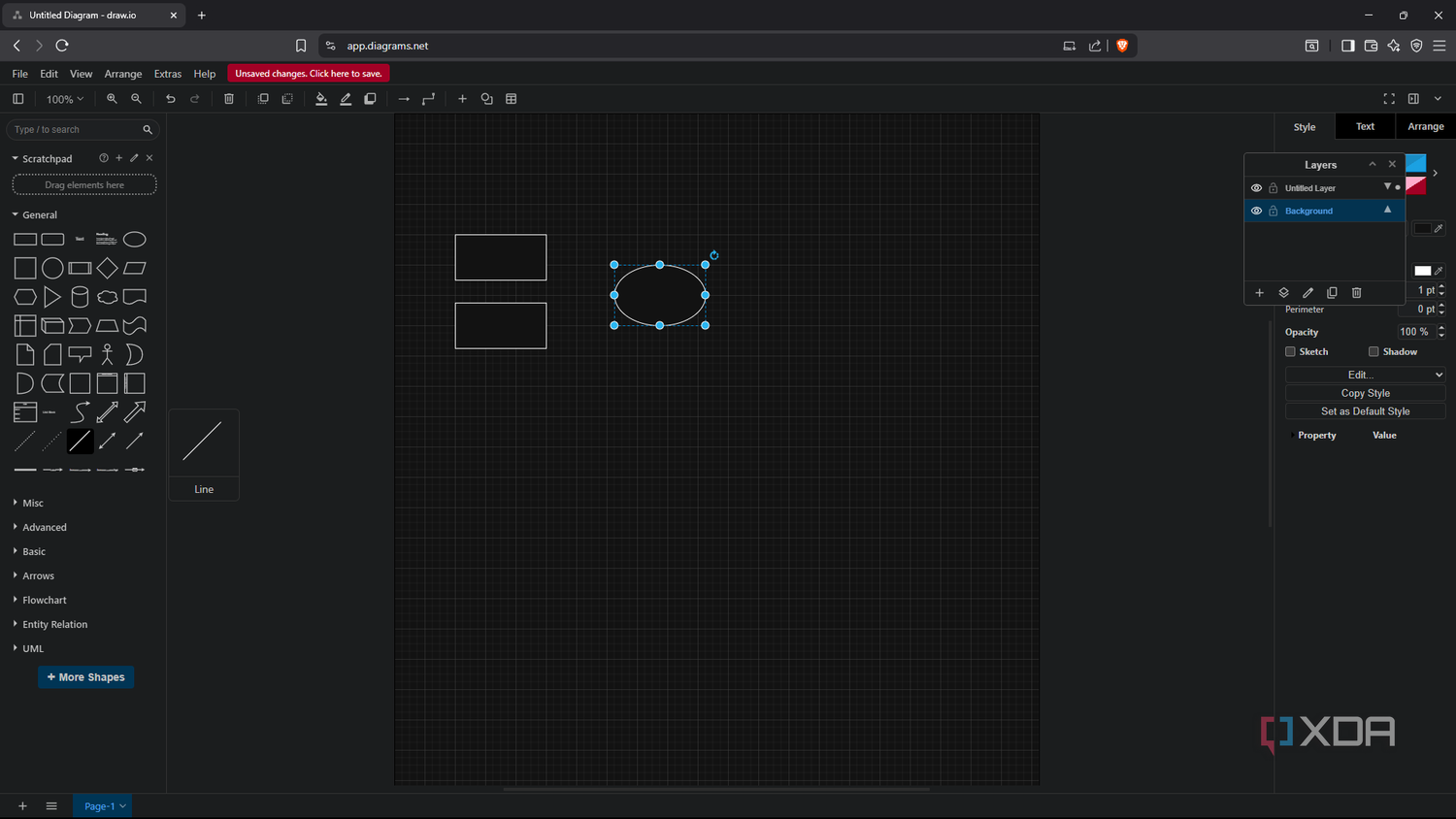The image size is (1456, 819).
Task: Toggle the format panel icon
Action: click(1413, 99)
